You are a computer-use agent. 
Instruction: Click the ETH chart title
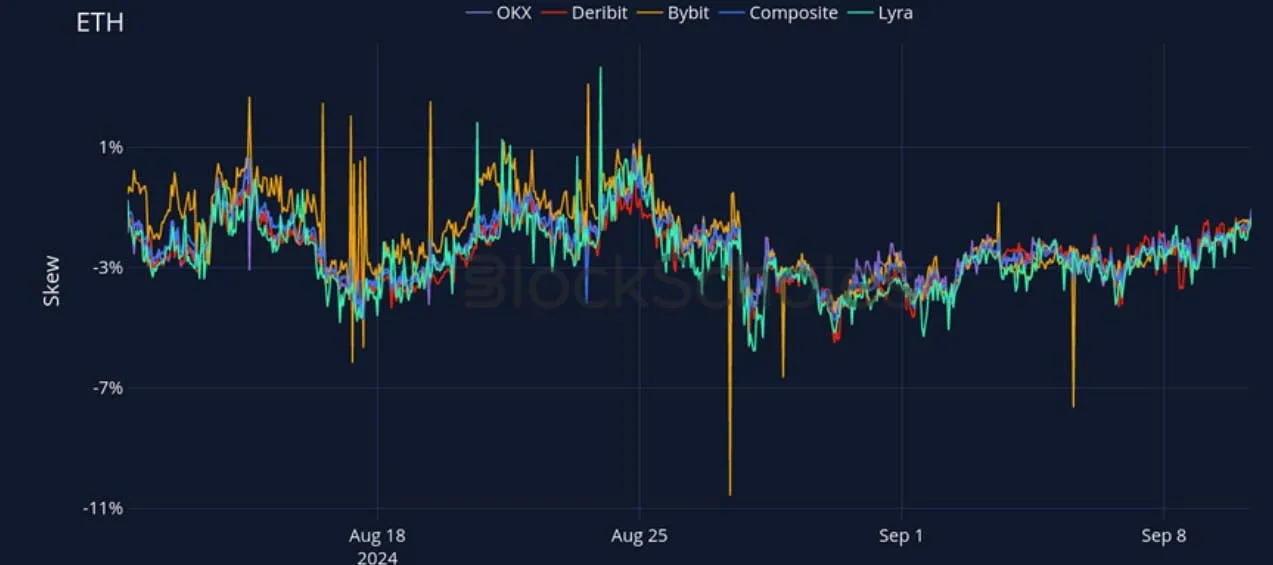(x=100, y=22)
